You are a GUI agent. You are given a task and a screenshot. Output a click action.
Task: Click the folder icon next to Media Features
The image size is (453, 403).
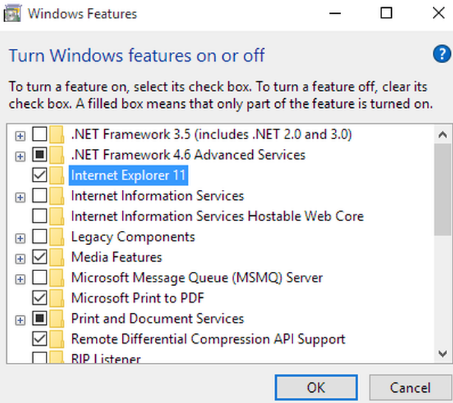pyautogui.click(x=57, y=257)
